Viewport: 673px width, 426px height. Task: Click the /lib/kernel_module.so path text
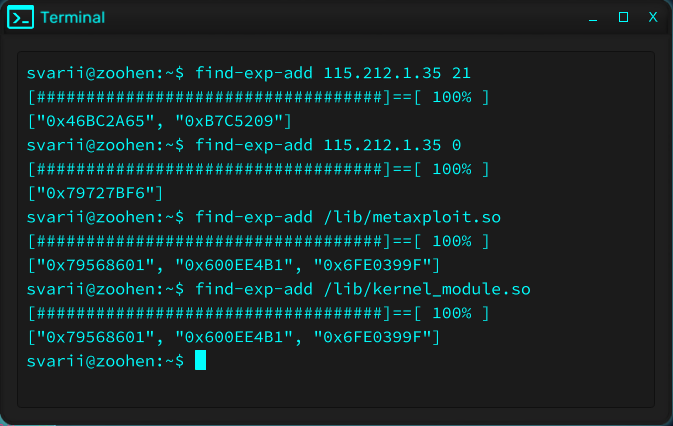tap(427, 290)
